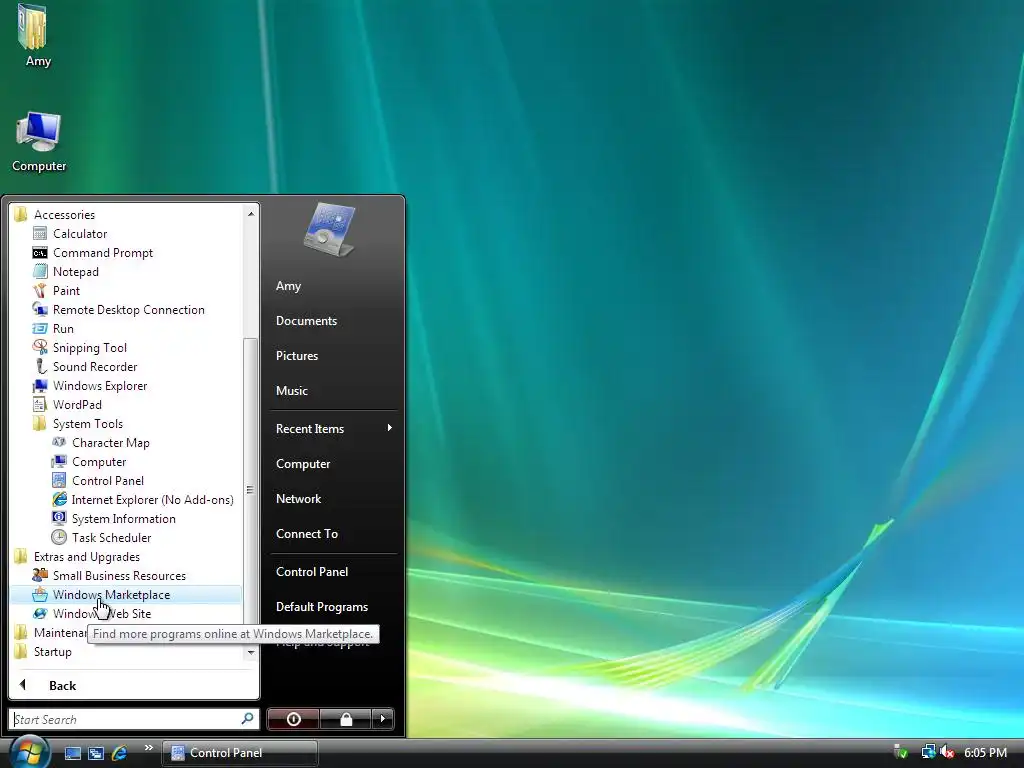Expand the Recent Items submenu arrow
The width and height of the screenshot is (1024, 768).
tap(389, 428)
